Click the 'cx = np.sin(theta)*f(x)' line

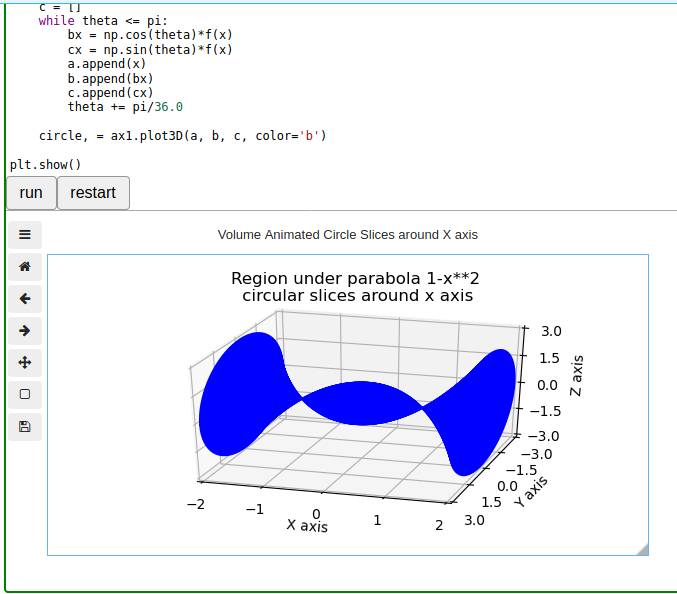coord(150,50)
